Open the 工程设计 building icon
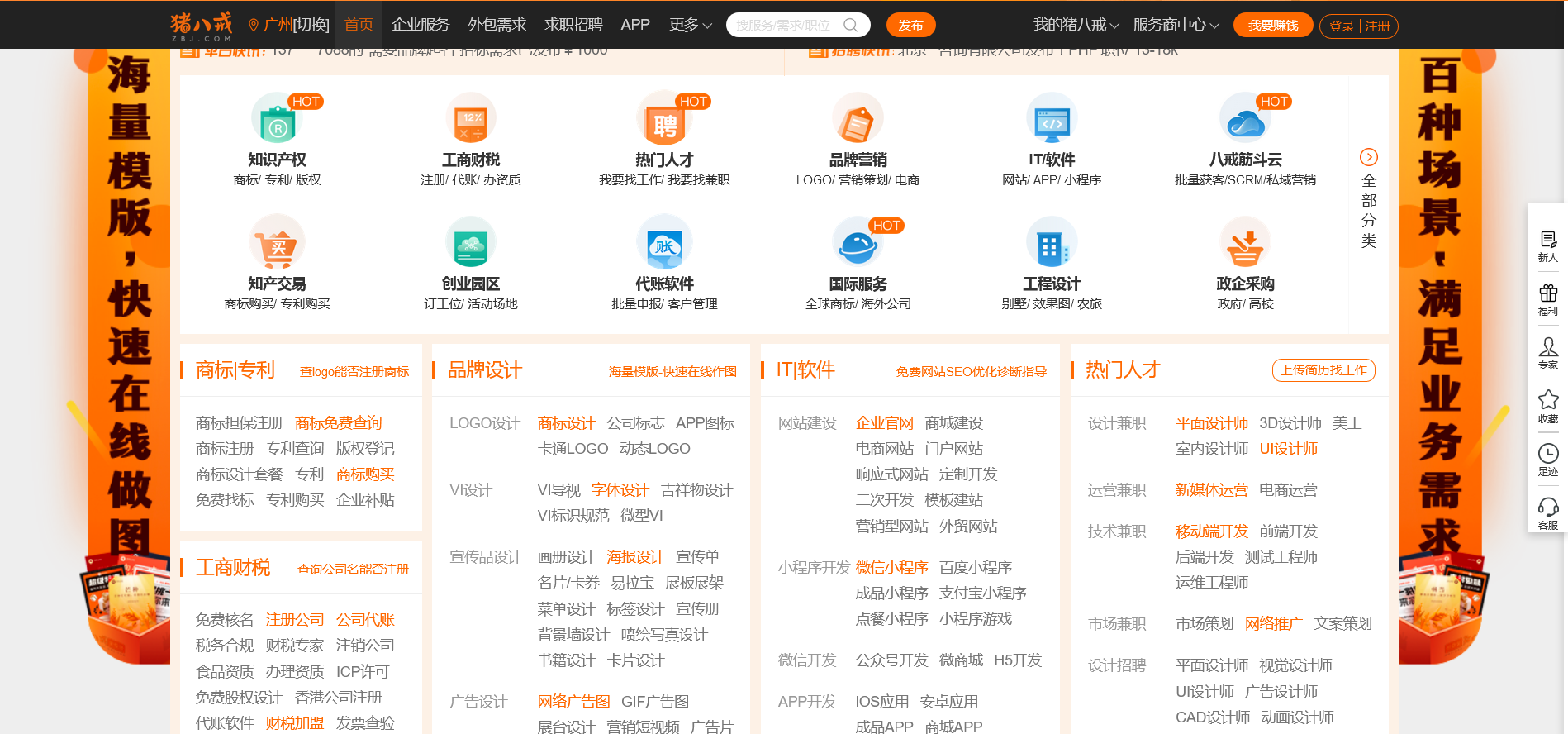The image size is (1568, 734). [1052, 243]
